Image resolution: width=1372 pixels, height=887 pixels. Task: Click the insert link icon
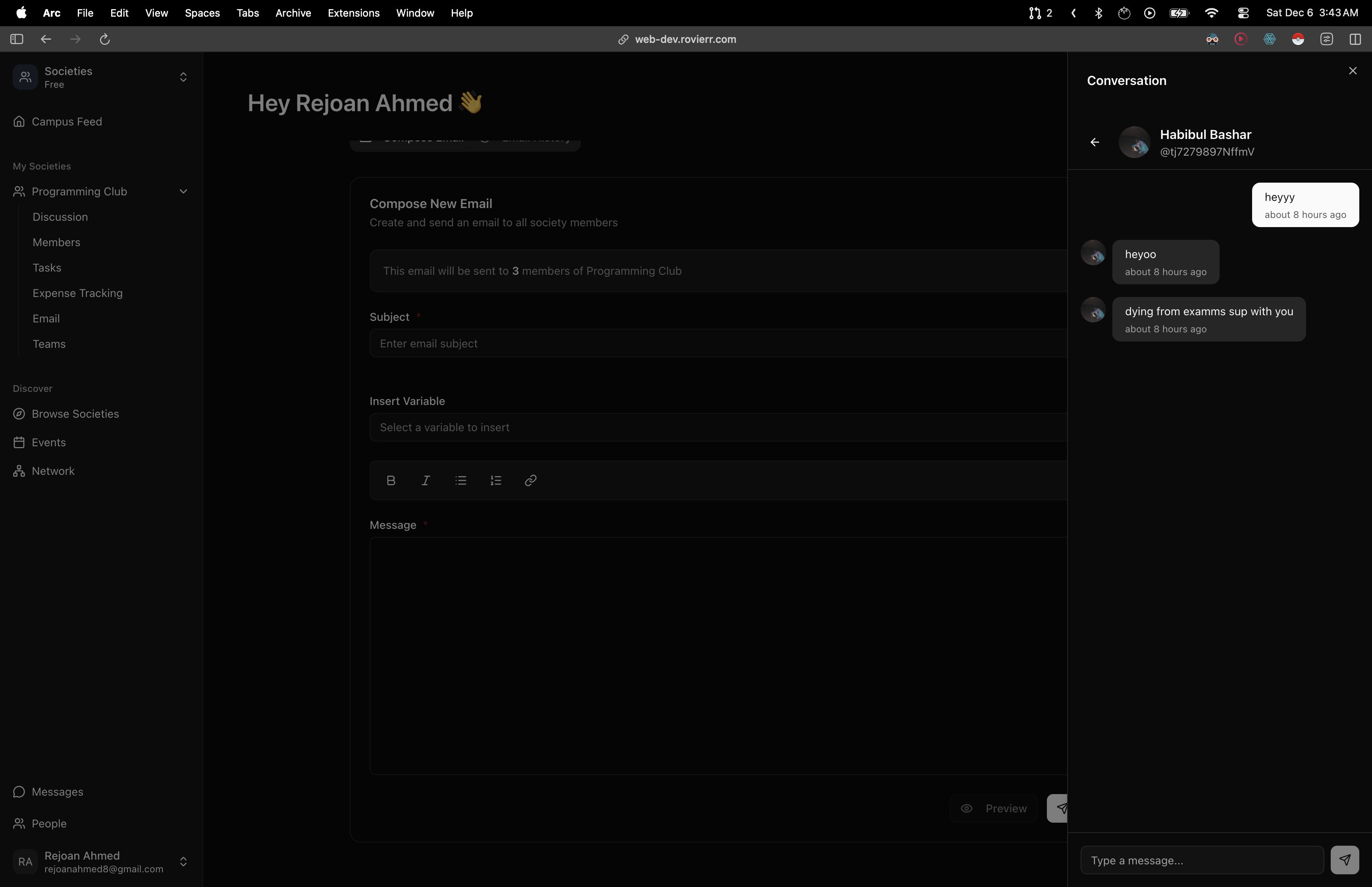[x=531, y=480]
